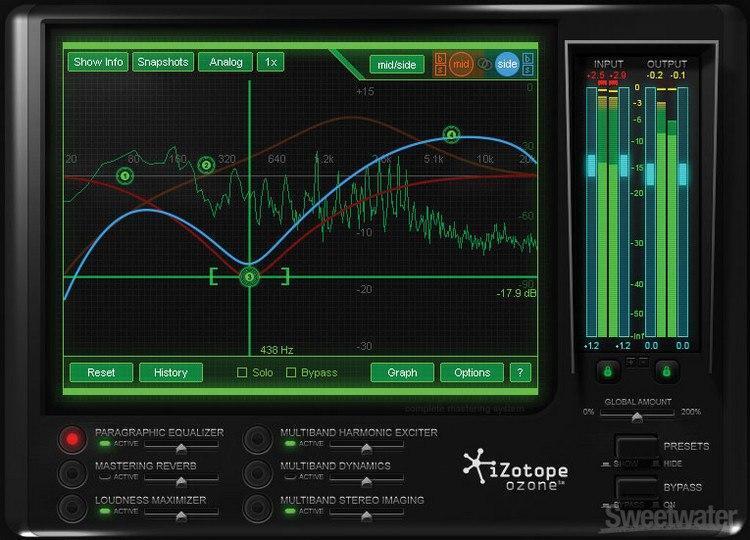
Task: Enable the Bypass checkbox below the EQ graph
Action: 291,372
